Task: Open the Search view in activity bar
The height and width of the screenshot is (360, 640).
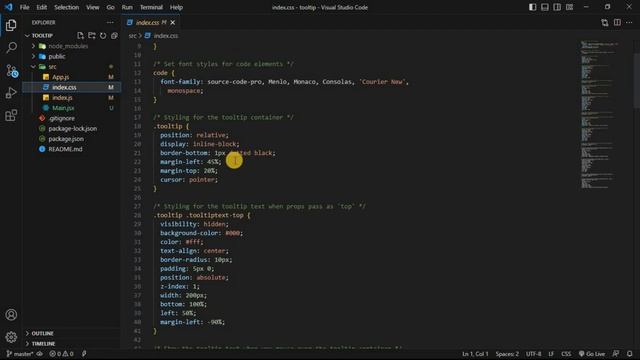Action: [x=11, y=48]
